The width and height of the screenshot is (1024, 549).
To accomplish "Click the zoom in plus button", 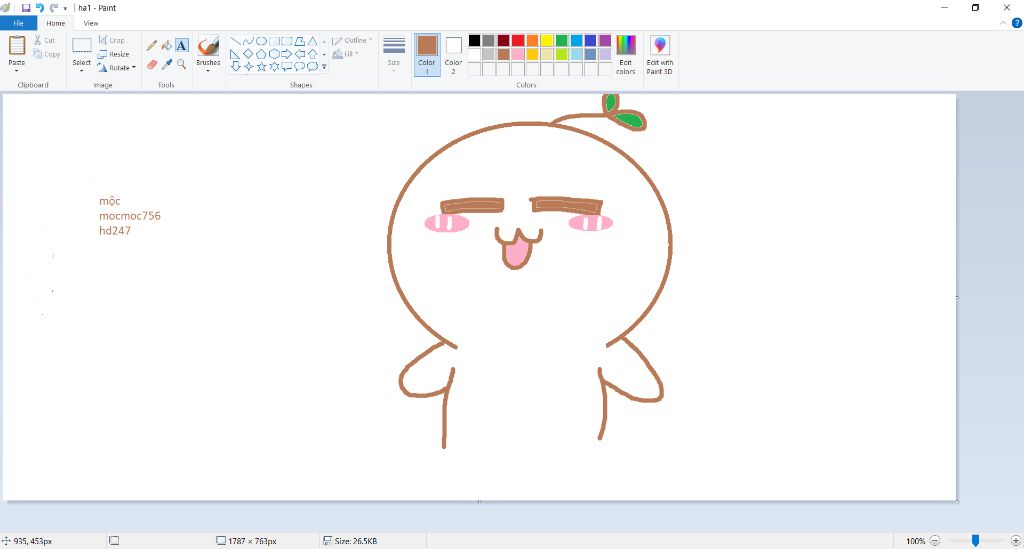I will tap(1016, 541).
